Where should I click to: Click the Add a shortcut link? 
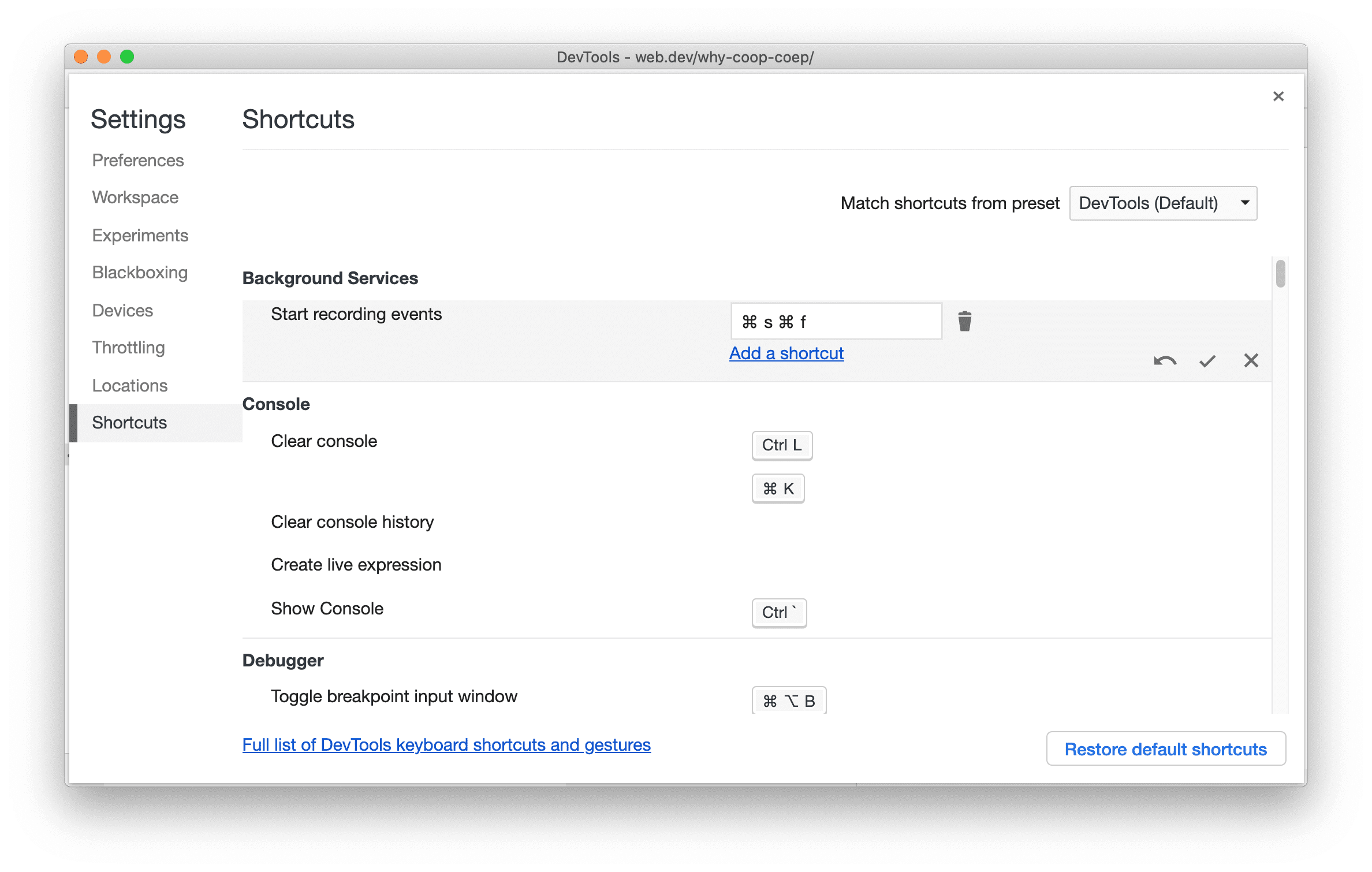(x=786, y=353)
